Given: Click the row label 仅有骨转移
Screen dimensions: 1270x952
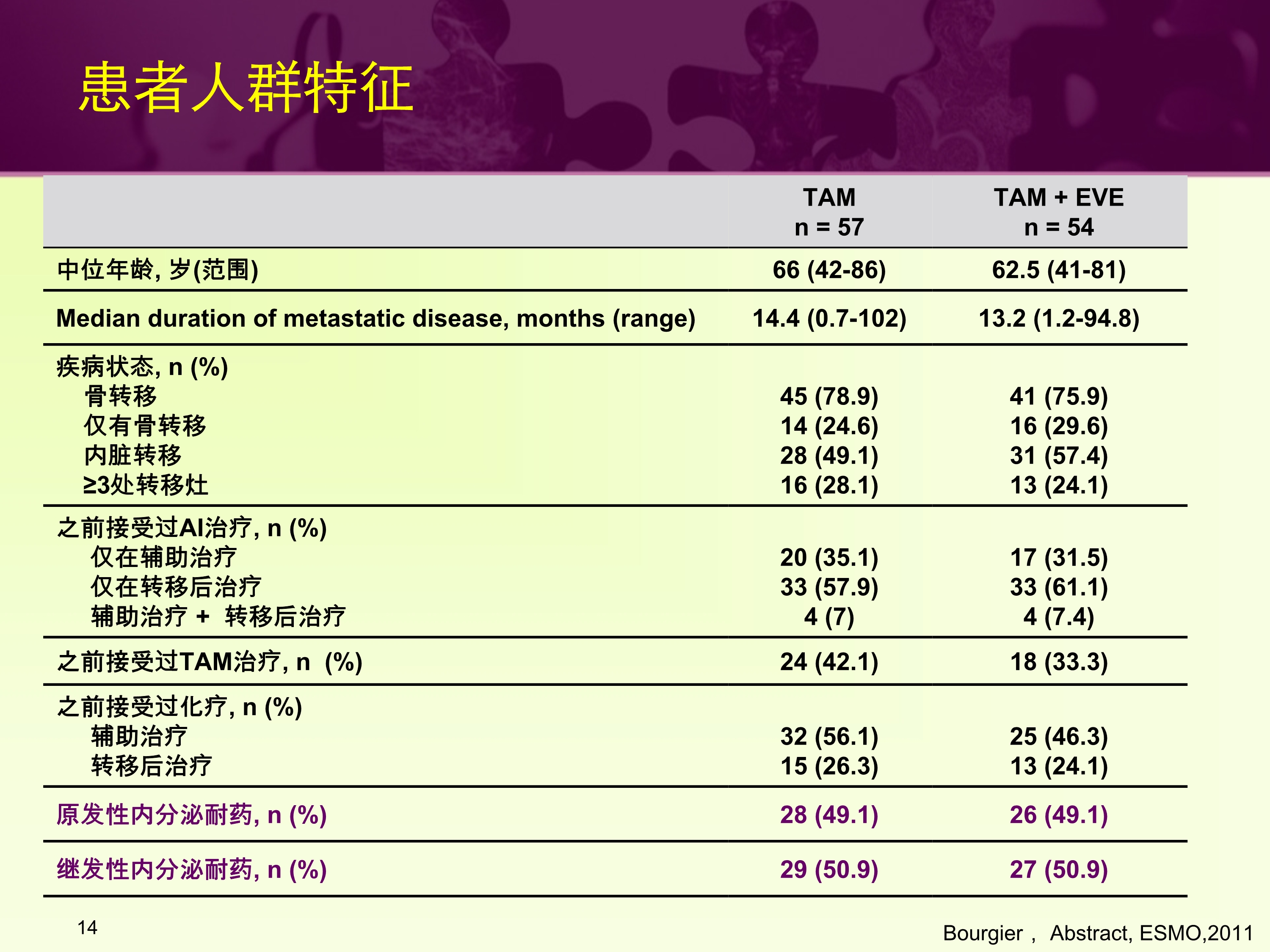Looking at the screenshot, I should [x=145, y=426].
